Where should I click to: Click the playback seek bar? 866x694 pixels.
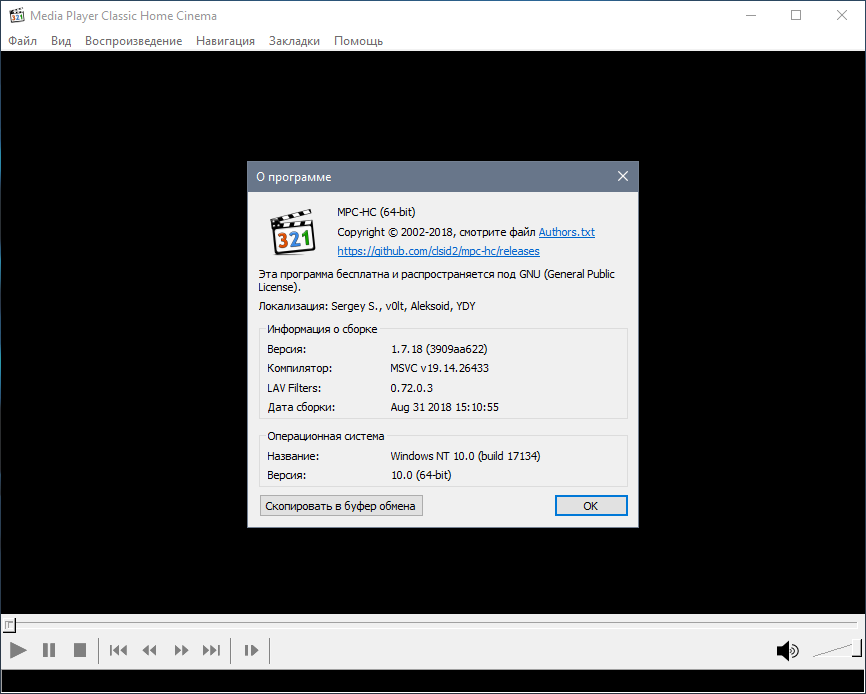(433, 624)
